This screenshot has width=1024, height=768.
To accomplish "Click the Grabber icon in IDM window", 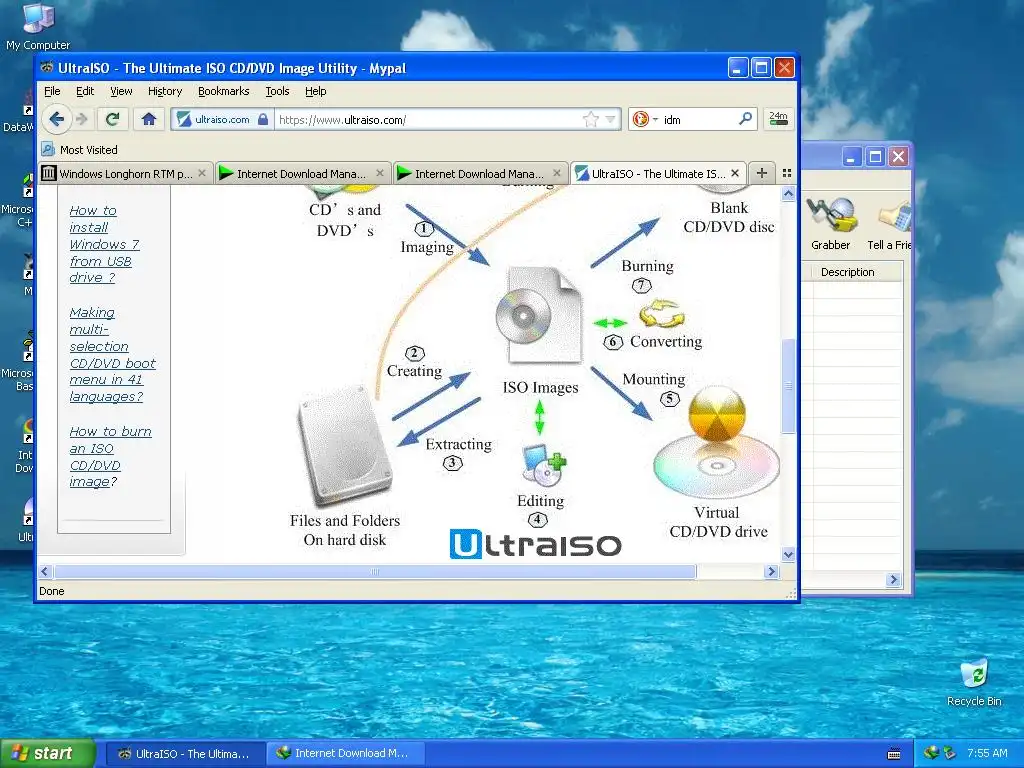I will [x=830, y=223].
